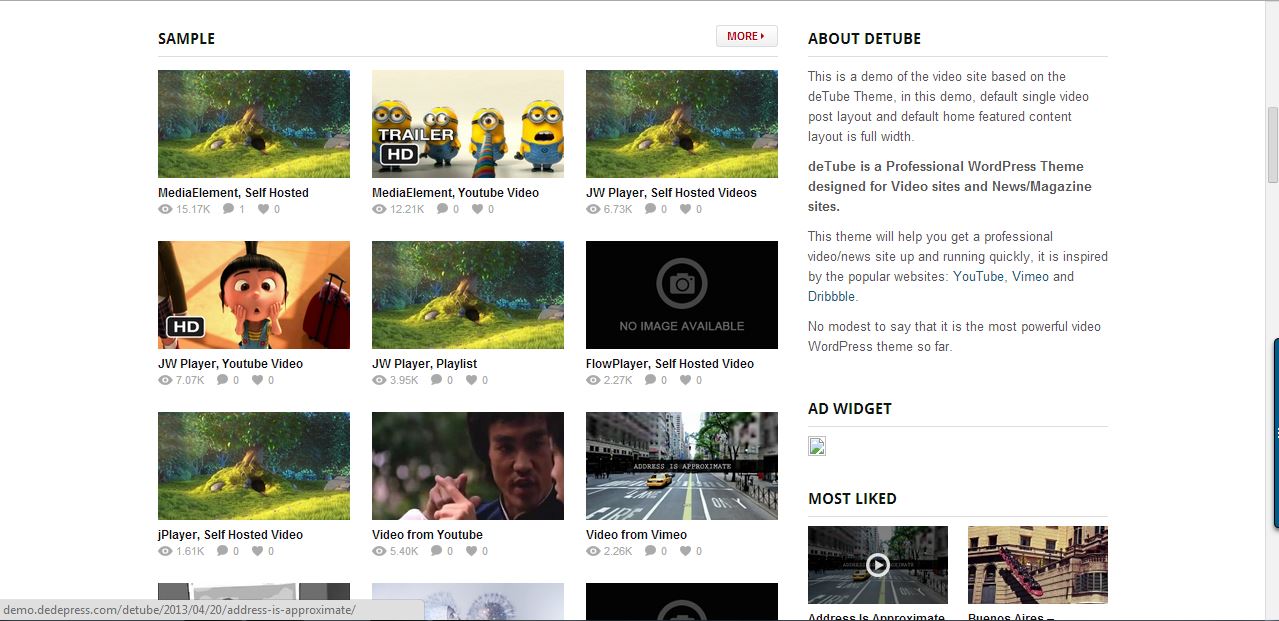This screenshot has height=621, width=1279.
Task: Click the "AD WIDGET" heading
Action: (850, 409)
